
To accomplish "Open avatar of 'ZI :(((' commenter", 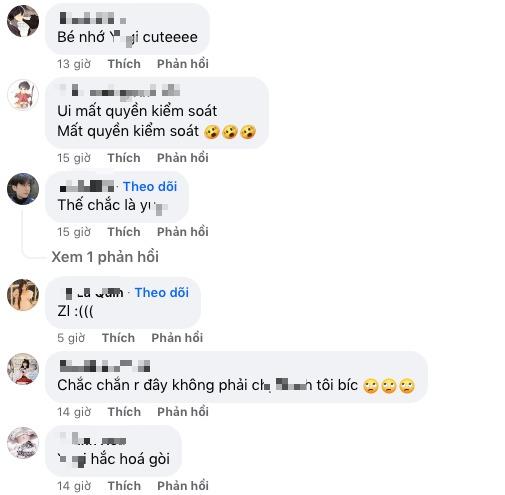I will [x=23, y=295].
